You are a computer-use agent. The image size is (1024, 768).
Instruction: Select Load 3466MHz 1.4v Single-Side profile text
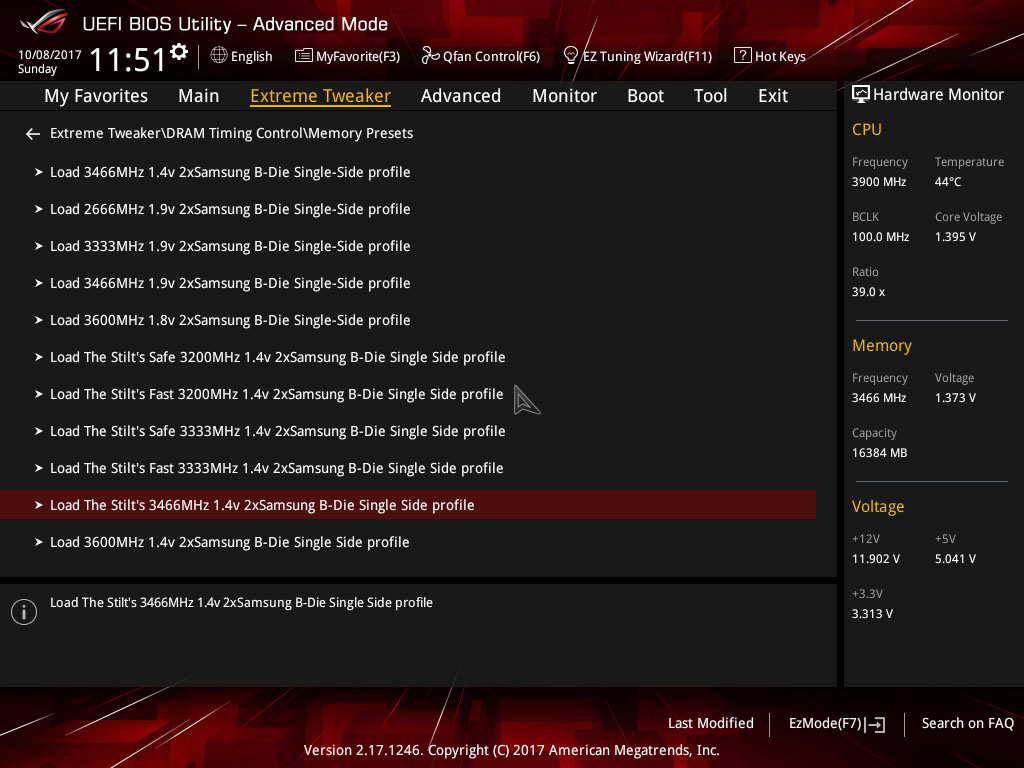(x=230, y=172)
